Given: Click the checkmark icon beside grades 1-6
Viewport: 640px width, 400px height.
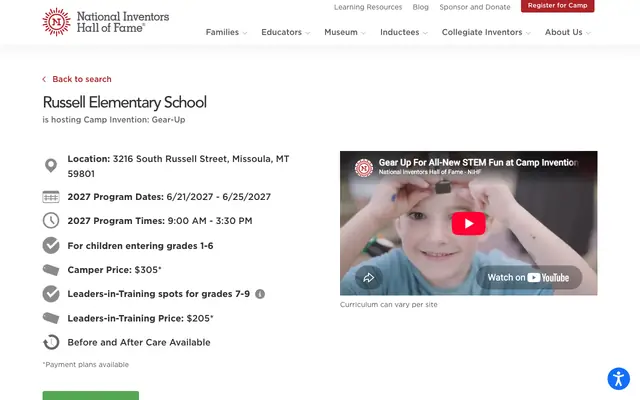Looking at the screenshot, I should [51, 245].
